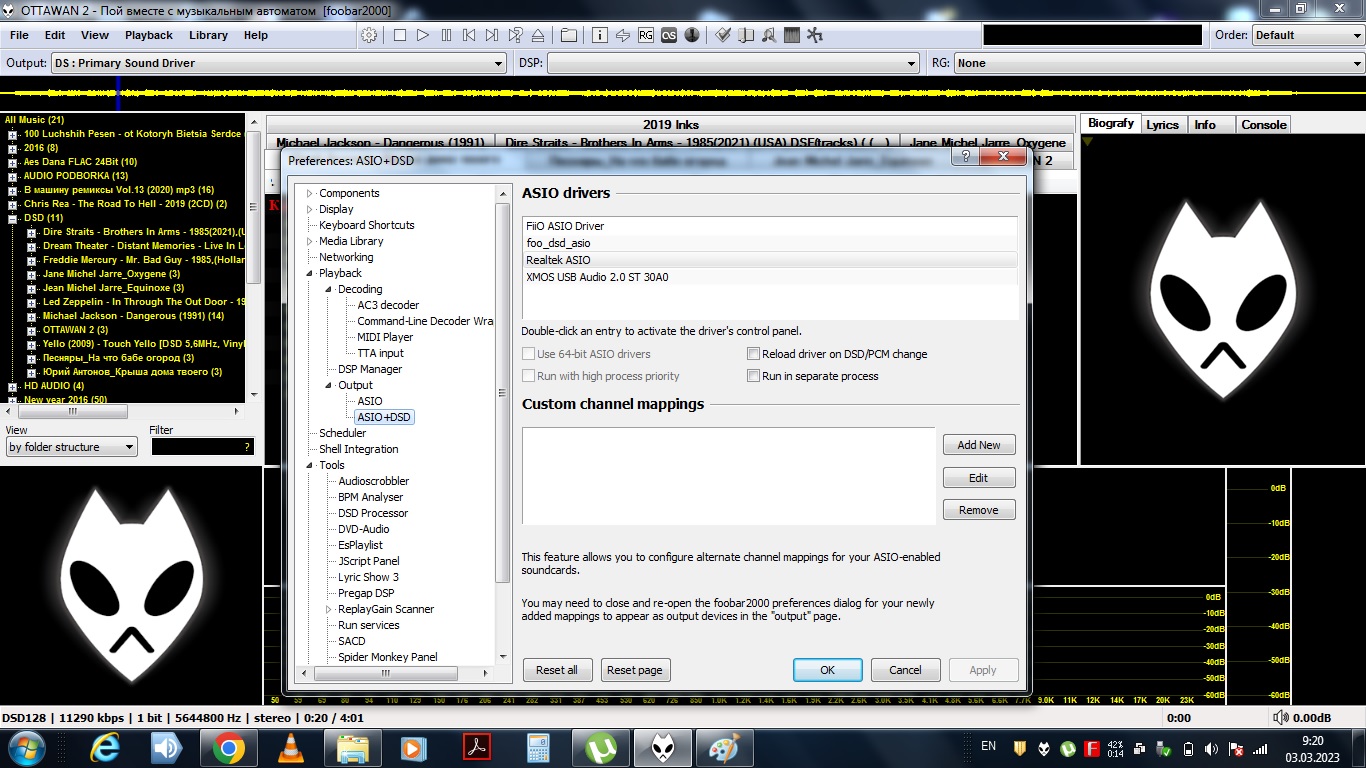Click the RG ReplayGain toolbar icon
This screenshot has width=1366, height=768.
point(646,35)
